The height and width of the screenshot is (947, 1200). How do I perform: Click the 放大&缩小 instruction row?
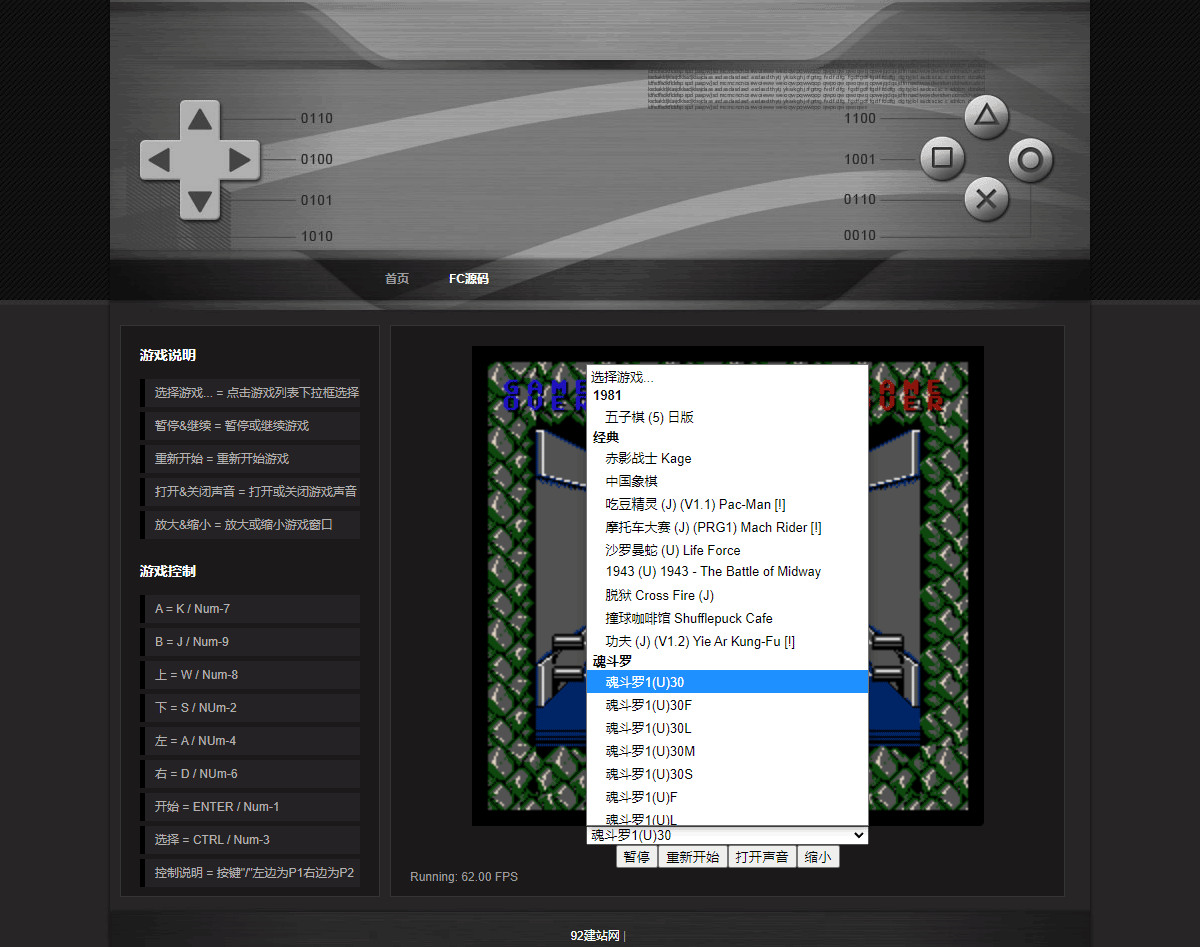coord(250,525)
